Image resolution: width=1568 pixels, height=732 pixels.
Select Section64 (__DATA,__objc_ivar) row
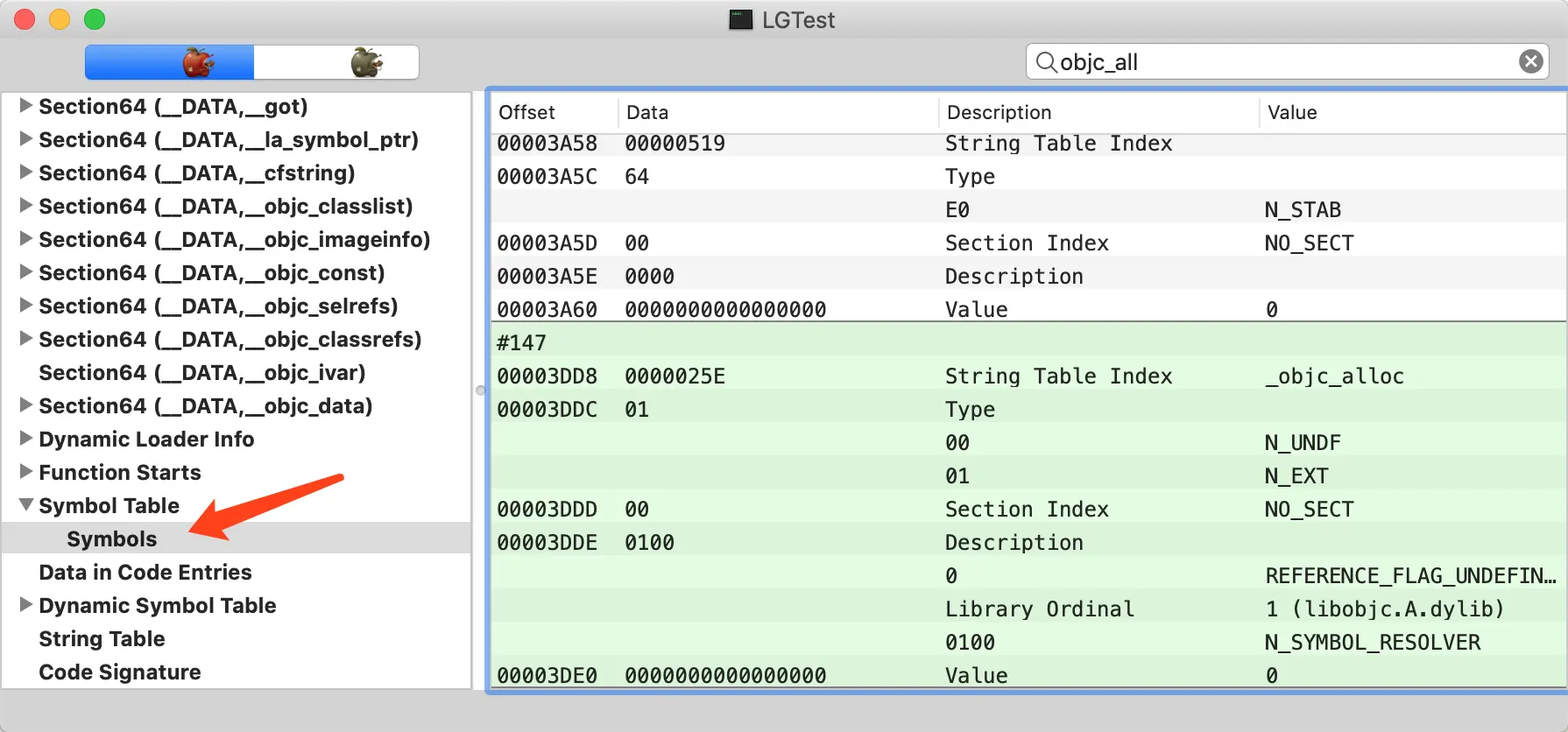coord(202,373)
